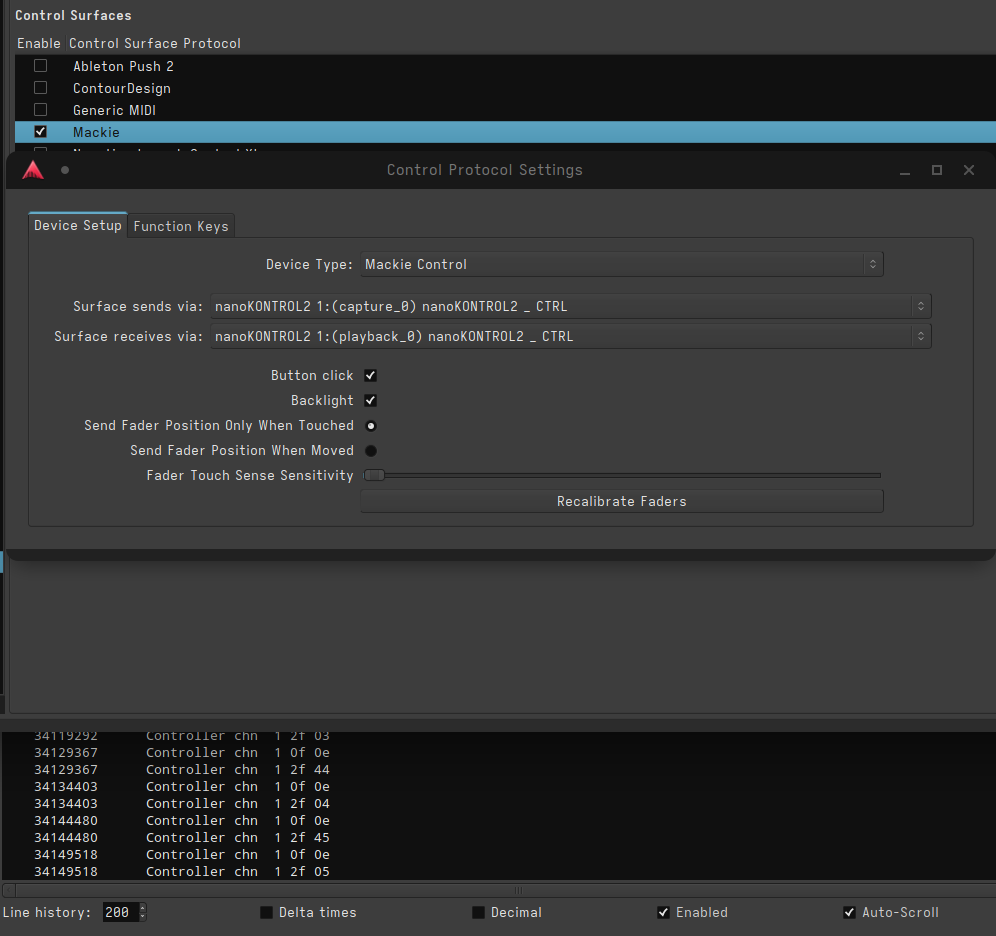The height and width of the screenshot is (936, 996).
Task: Expand the Surface sends via dropdown
Action: point(570,307)
